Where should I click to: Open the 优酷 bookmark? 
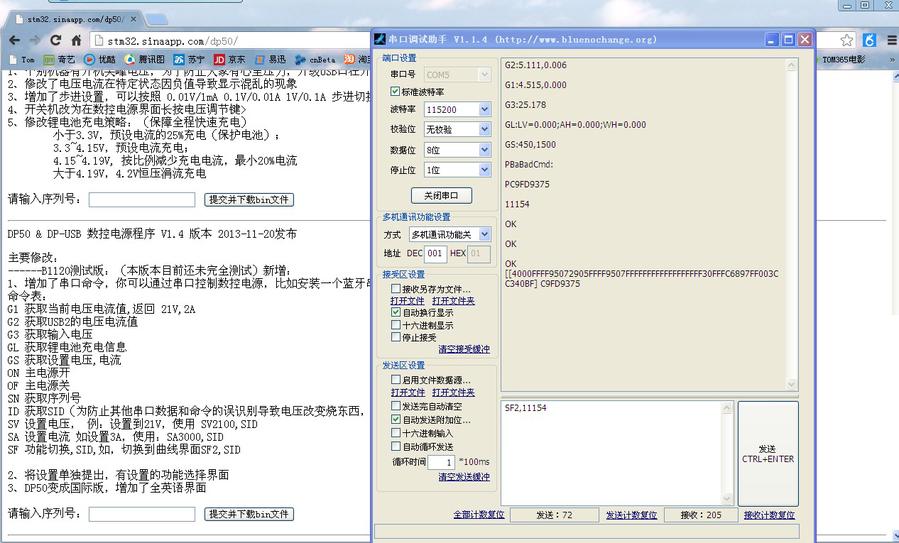tap(100, 60)
